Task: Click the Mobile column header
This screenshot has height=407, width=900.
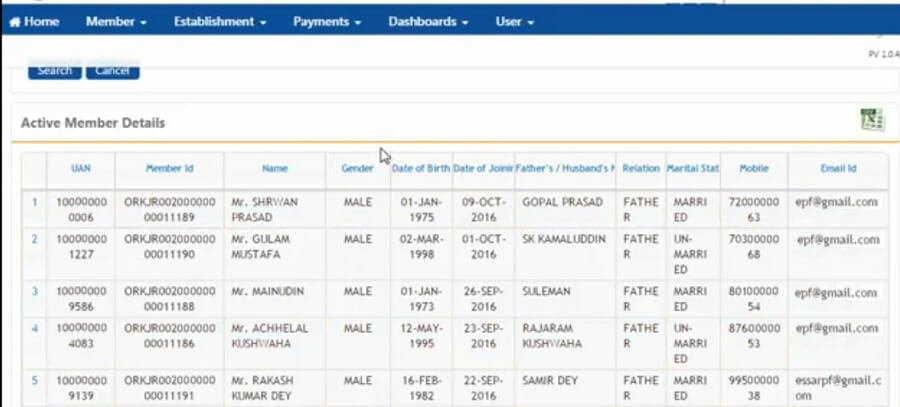Action: tap(754, 169)
